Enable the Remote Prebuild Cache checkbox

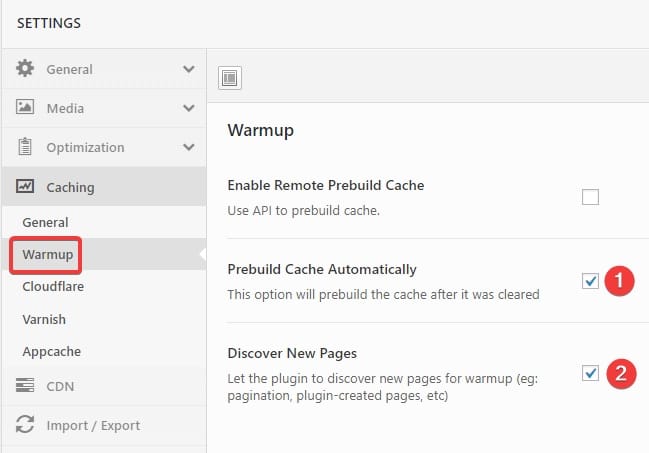tap(590, 197)
